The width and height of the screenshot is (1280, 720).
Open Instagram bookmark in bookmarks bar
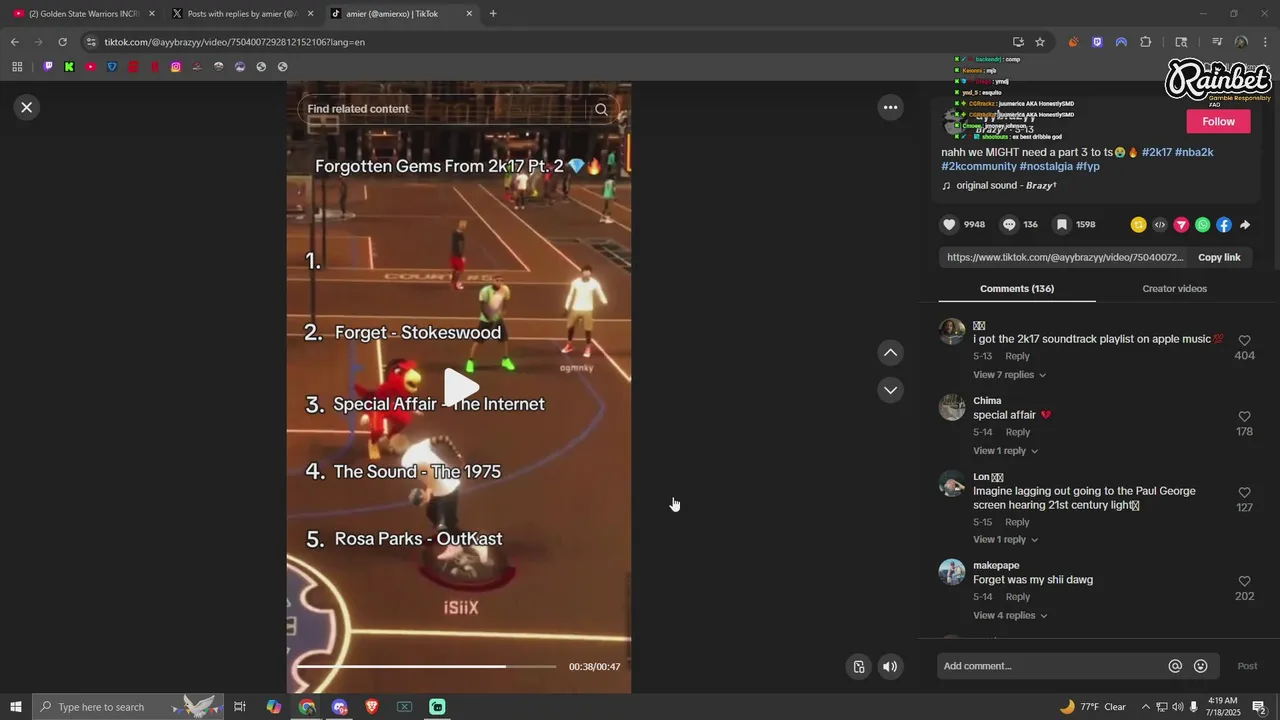175,67
